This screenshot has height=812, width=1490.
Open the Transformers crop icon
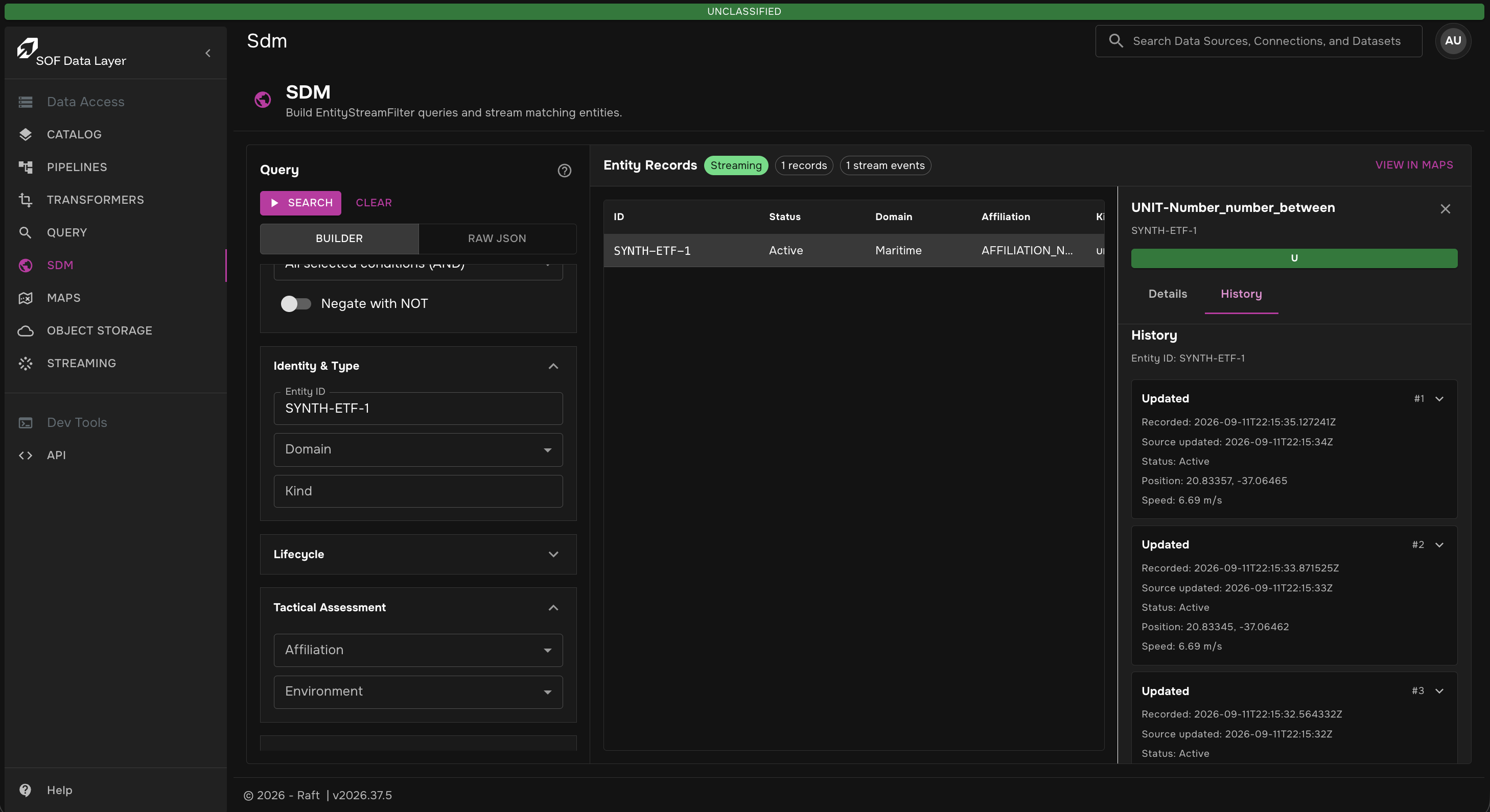click(26, 200)
